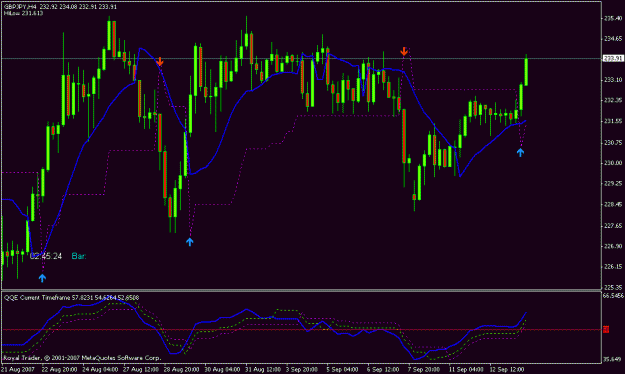The width and height of the screenshot is (625, 374).
Task: Click the red level tag on the QQE scale
Action: (x=606, y=329)
